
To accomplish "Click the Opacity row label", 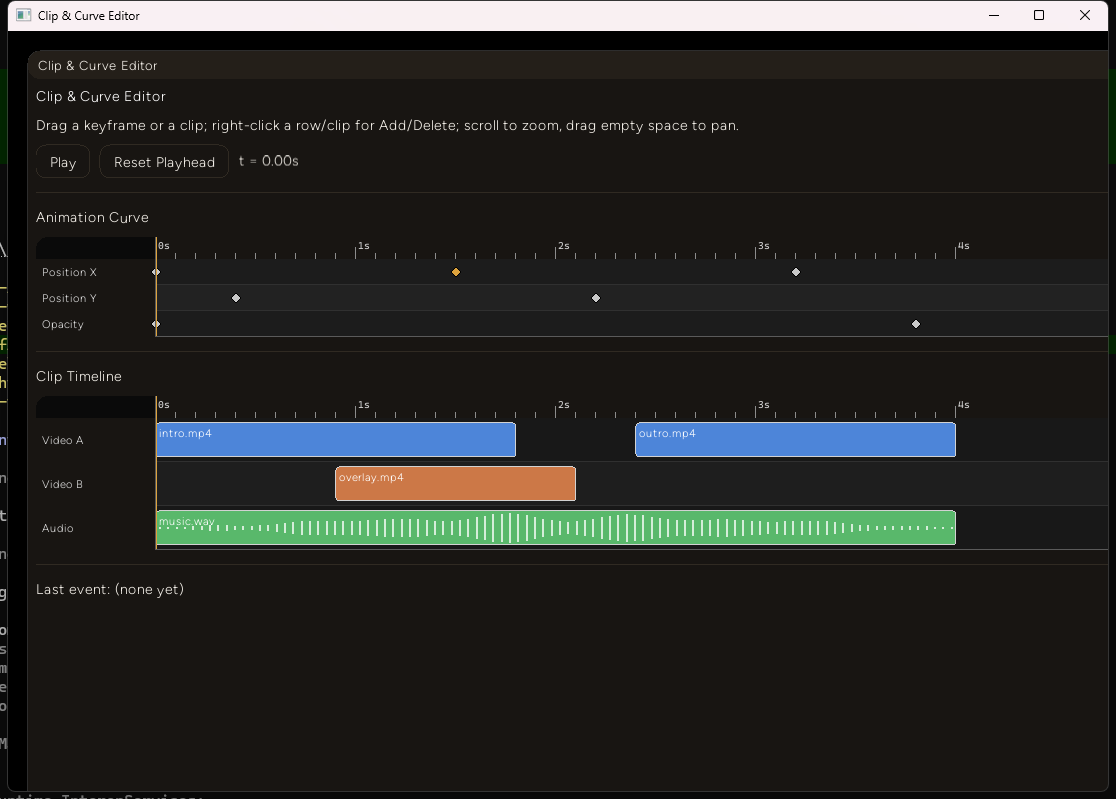I will [63, 324].
